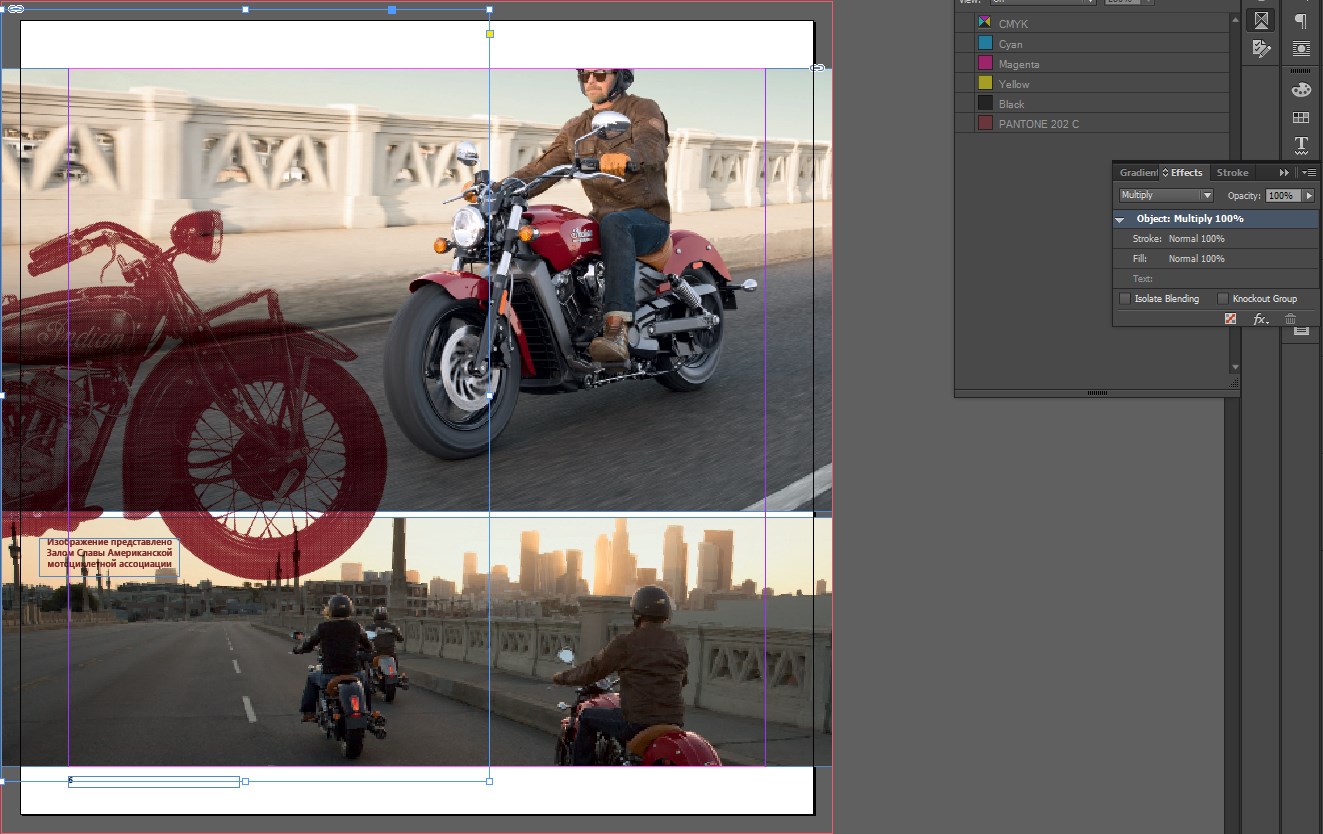Open the Color palette panel icon
Screen dimensions: 1323x834
(1301, 90)
